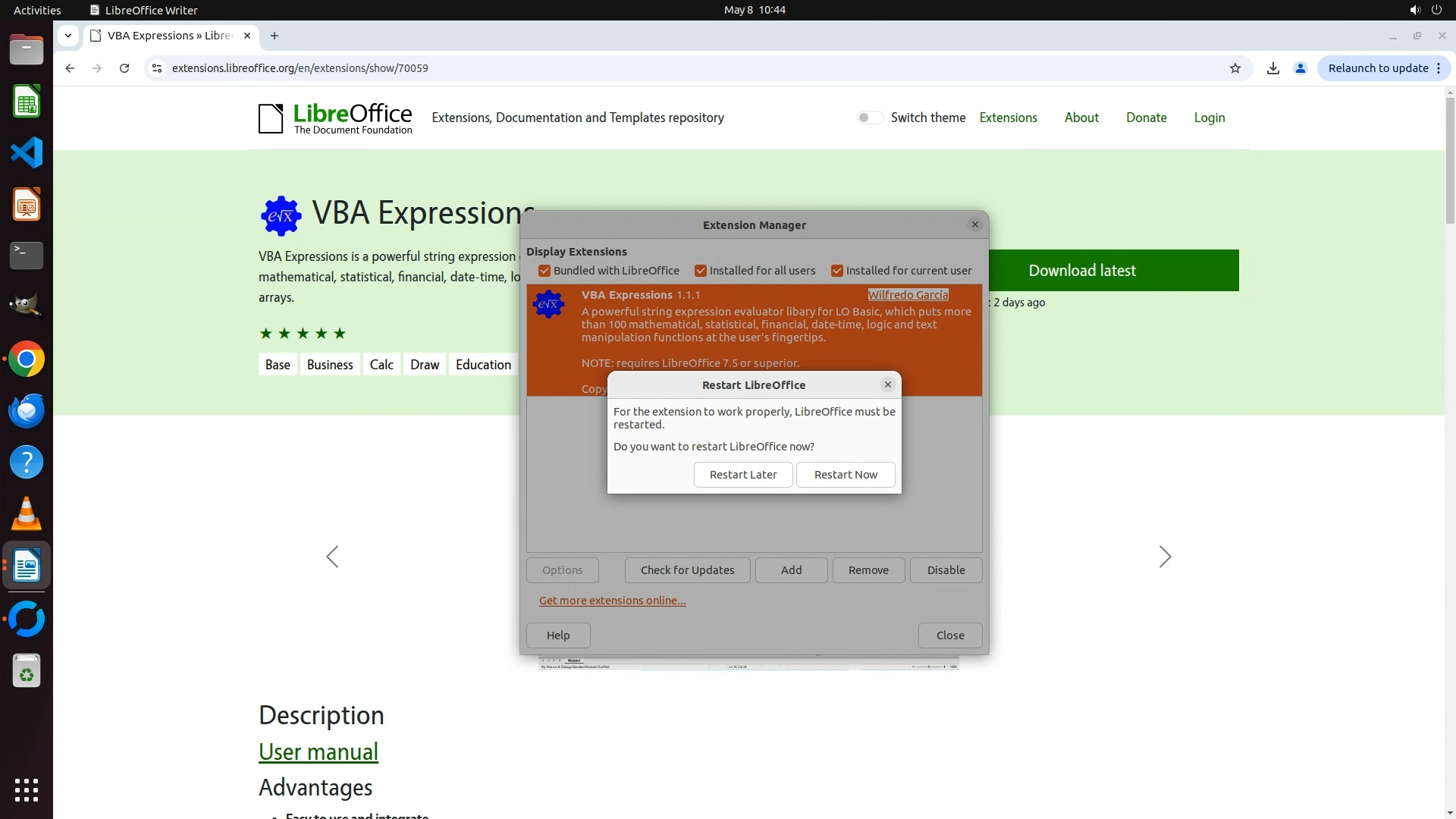Click the bookmark star icon in address bar
This screenshot has height=819, width=1456.
(x=1235, y=68)
